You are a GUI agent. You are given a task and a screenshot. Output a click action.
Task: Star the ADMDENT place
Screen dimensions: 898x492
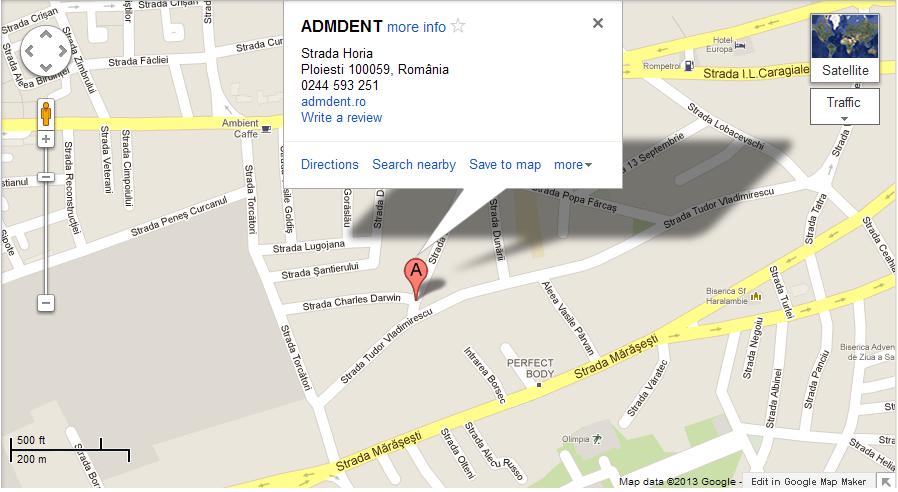[458, 26]
